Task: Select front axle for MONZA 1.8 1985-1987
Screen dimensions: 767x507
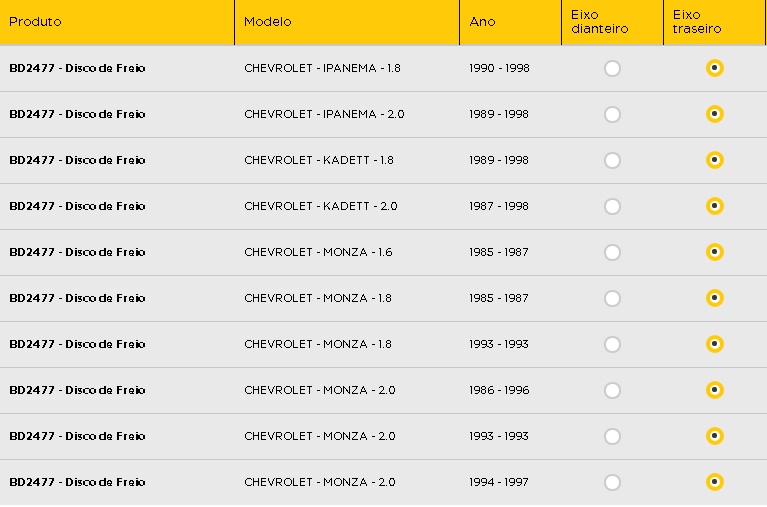Action: tap(612, 299)
